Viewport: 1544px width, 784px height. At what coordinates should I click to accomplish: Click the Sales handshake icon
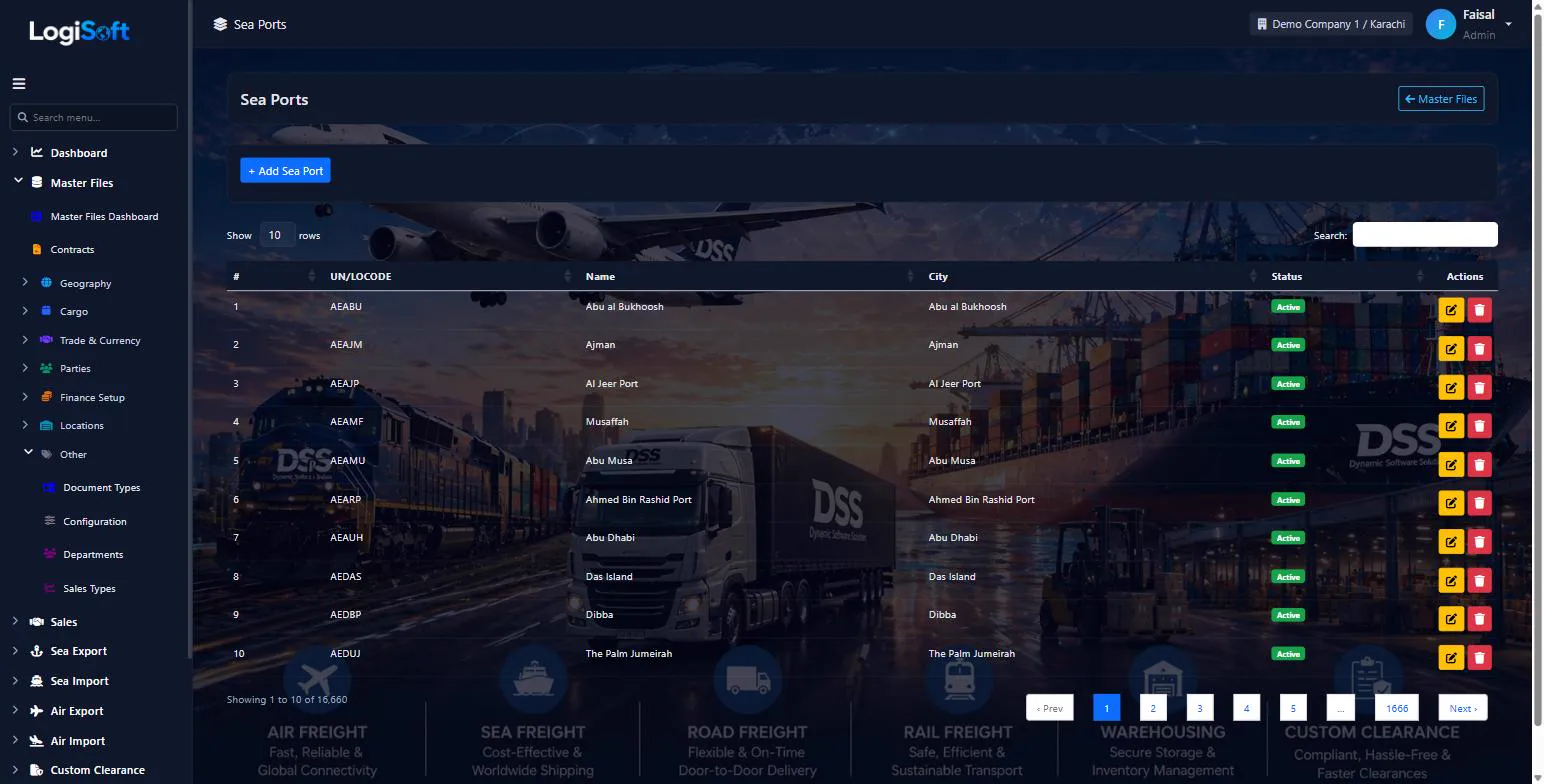pyautogui.click(x=37, y=622)
